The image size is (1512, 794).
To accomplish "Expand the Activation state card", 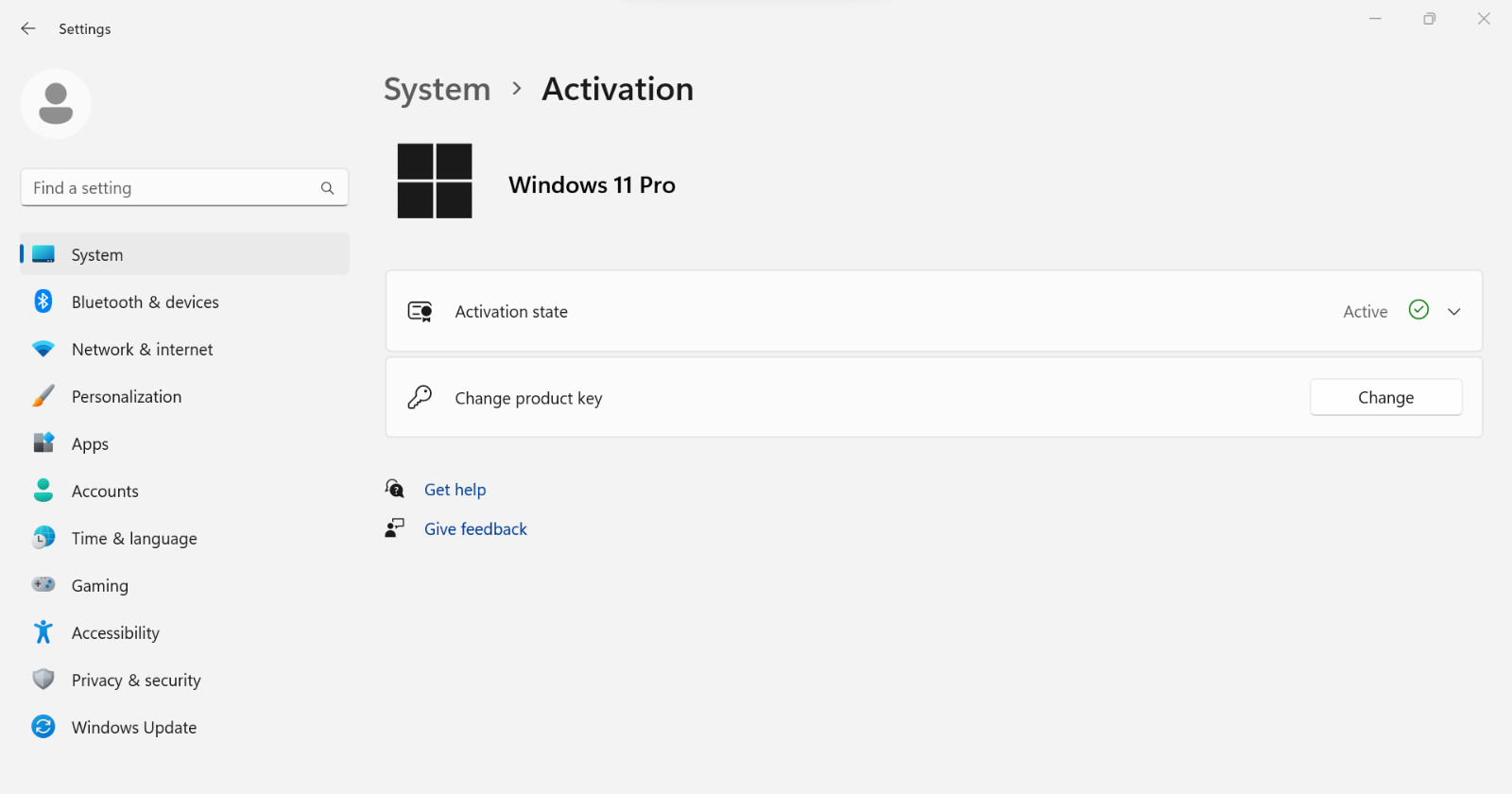I will tap(850, 312).
